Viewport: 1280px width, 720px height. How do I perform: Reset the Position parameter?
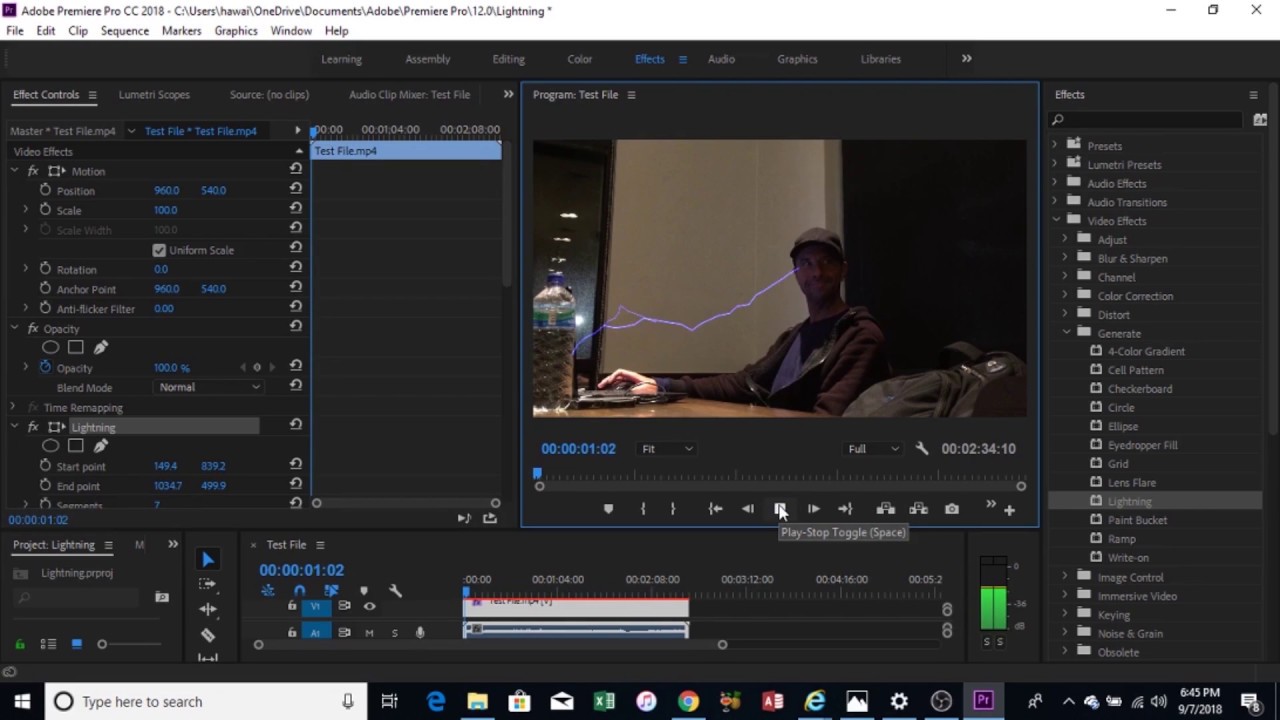tap(295, 190)
